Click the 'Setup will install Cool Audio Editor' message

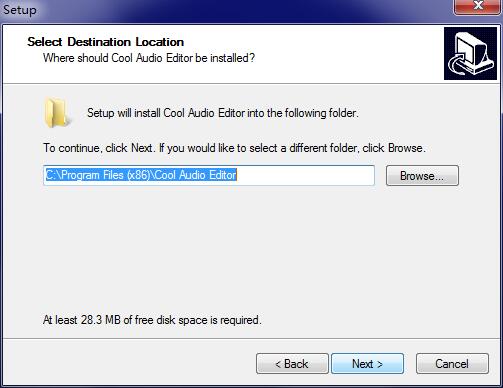223,113
